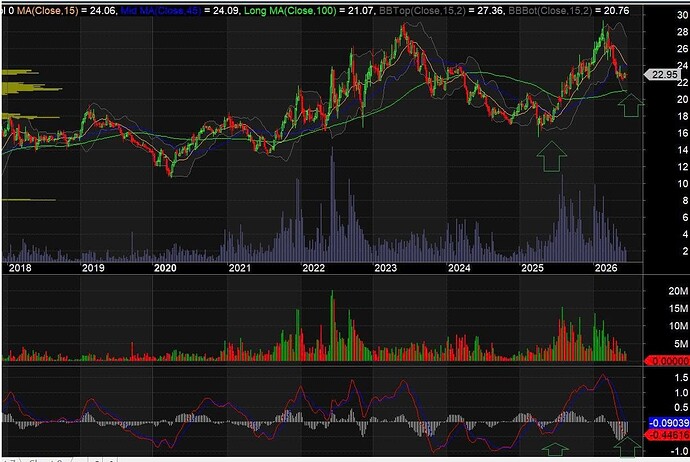Select the green arrow in the MACD pane near 2025

555,449
